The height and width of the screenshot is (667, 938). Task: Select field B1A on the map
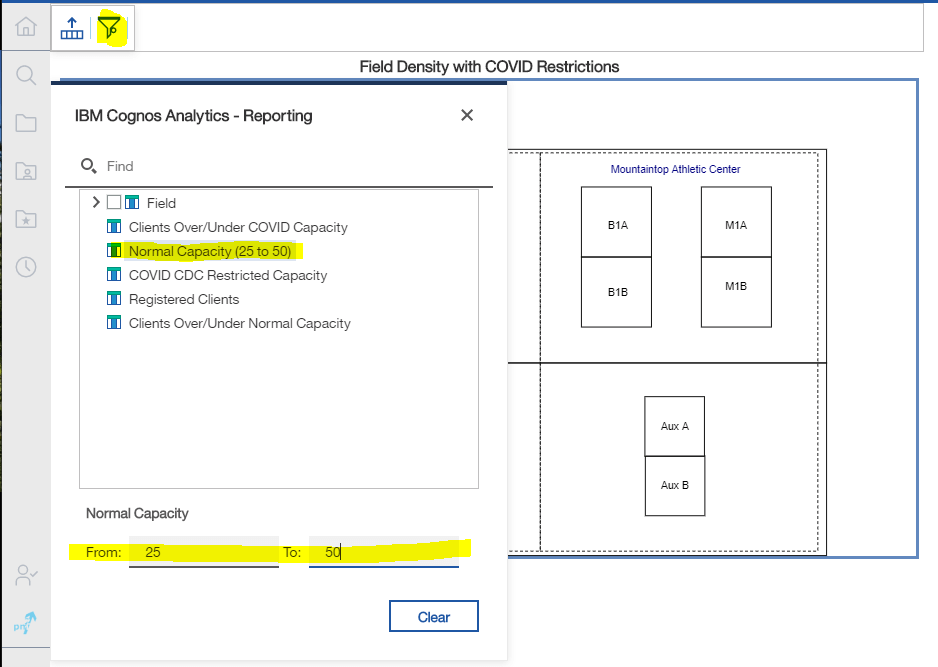tap(616, 222)
